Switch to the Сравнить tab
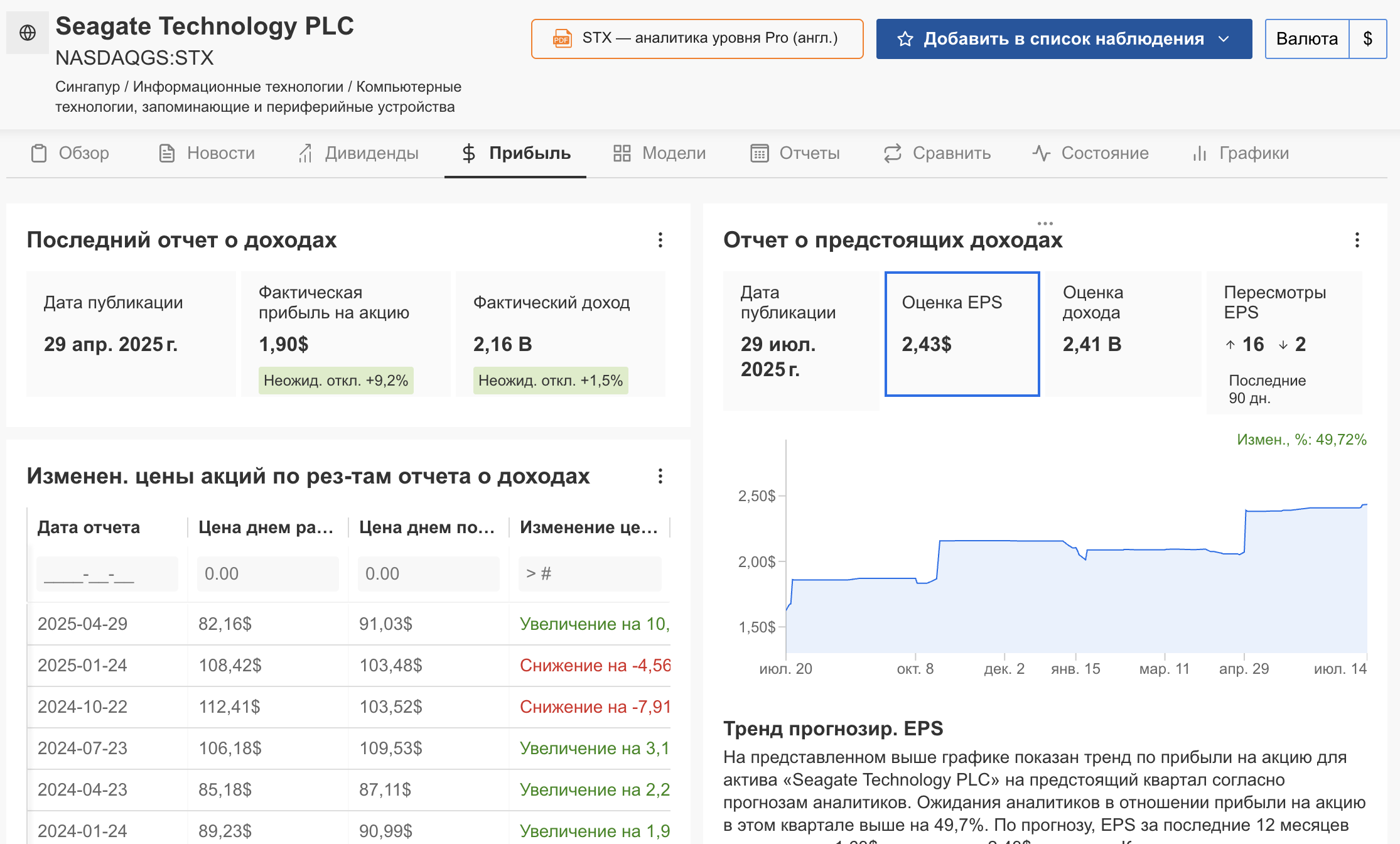 tap(937, 153)
